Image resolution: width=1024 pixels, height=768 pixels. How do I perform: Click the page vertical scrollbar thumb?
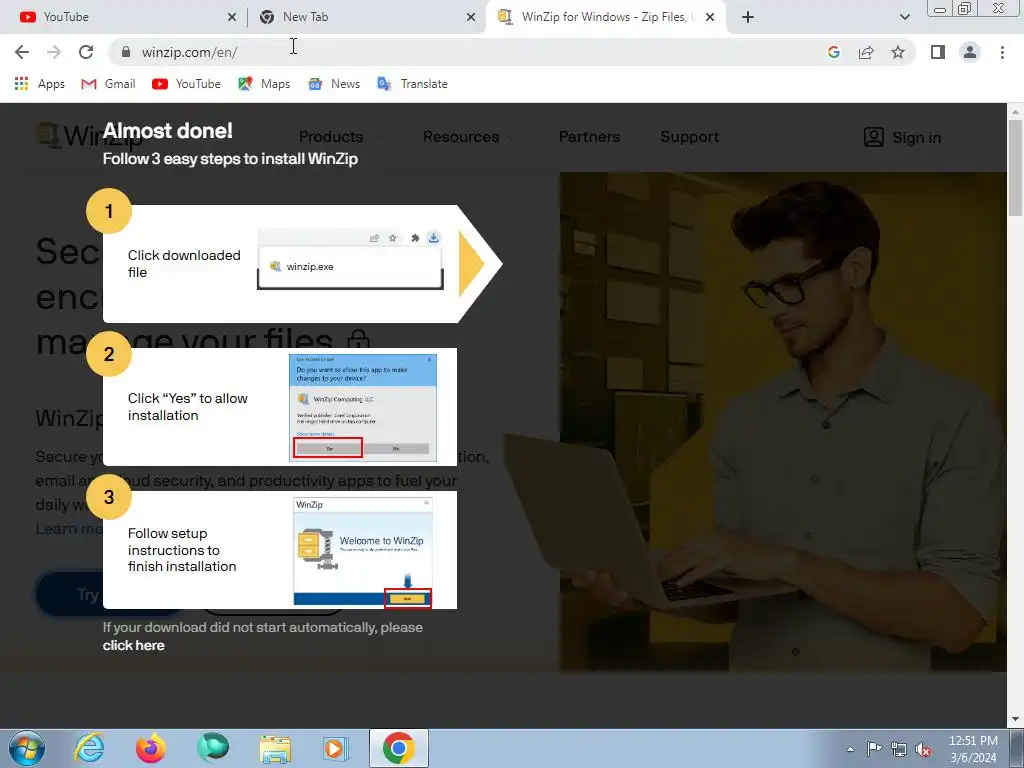(1015, 167)
